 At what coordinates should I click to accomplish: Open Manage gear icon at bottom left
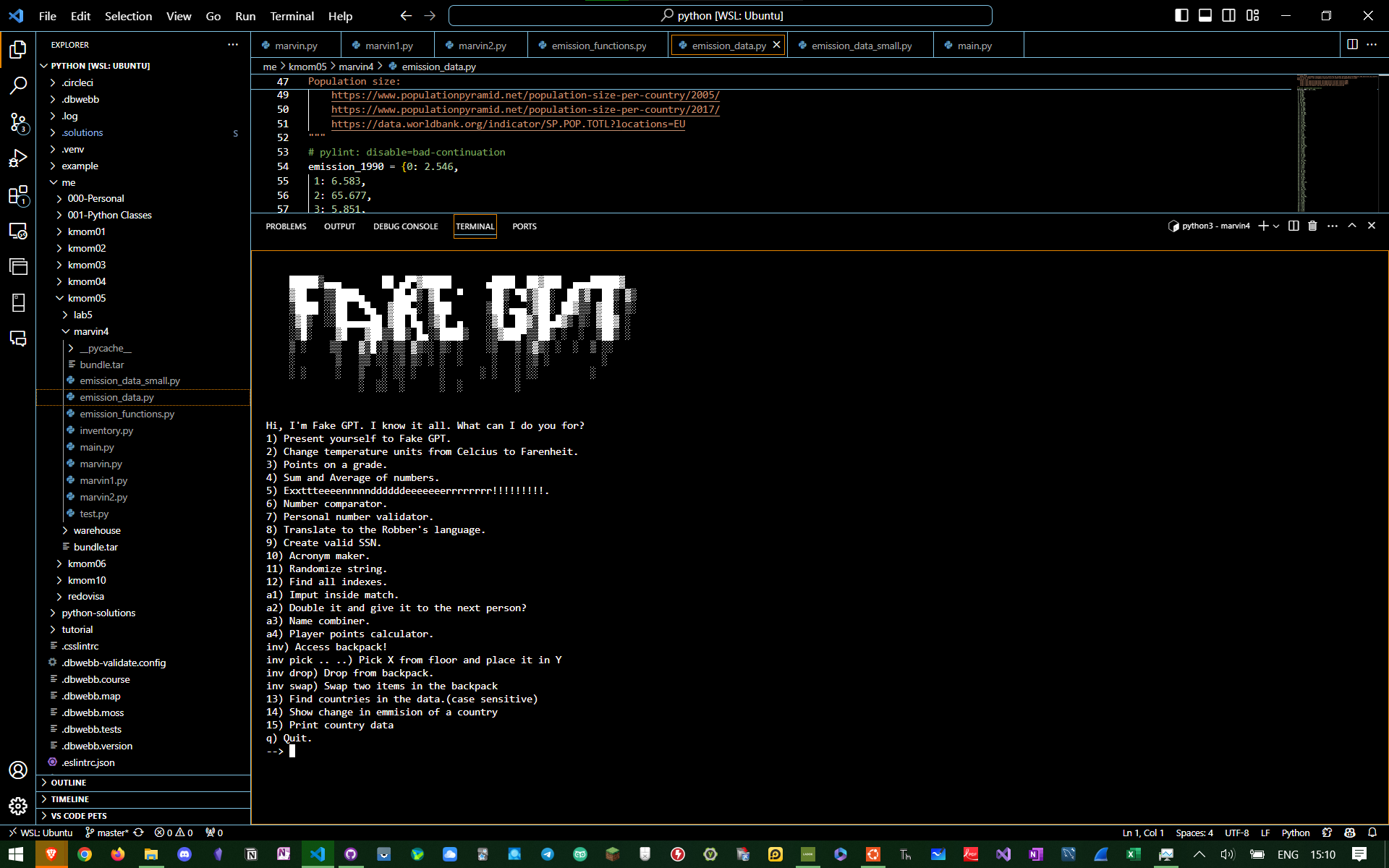[x=18, y=806]
